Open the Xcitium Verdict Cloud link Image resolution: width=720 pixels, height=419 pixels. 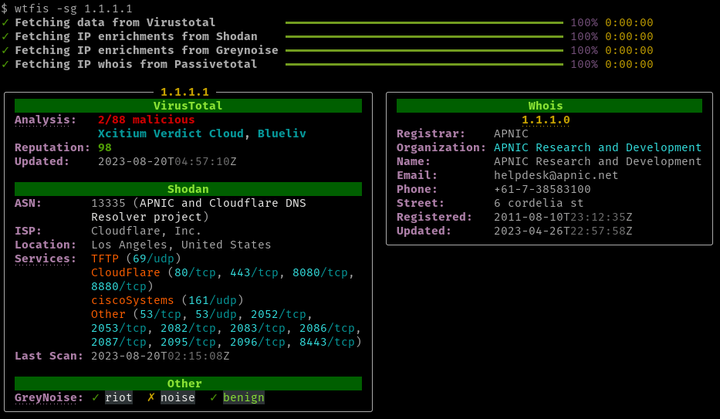(x=170, y=134)
